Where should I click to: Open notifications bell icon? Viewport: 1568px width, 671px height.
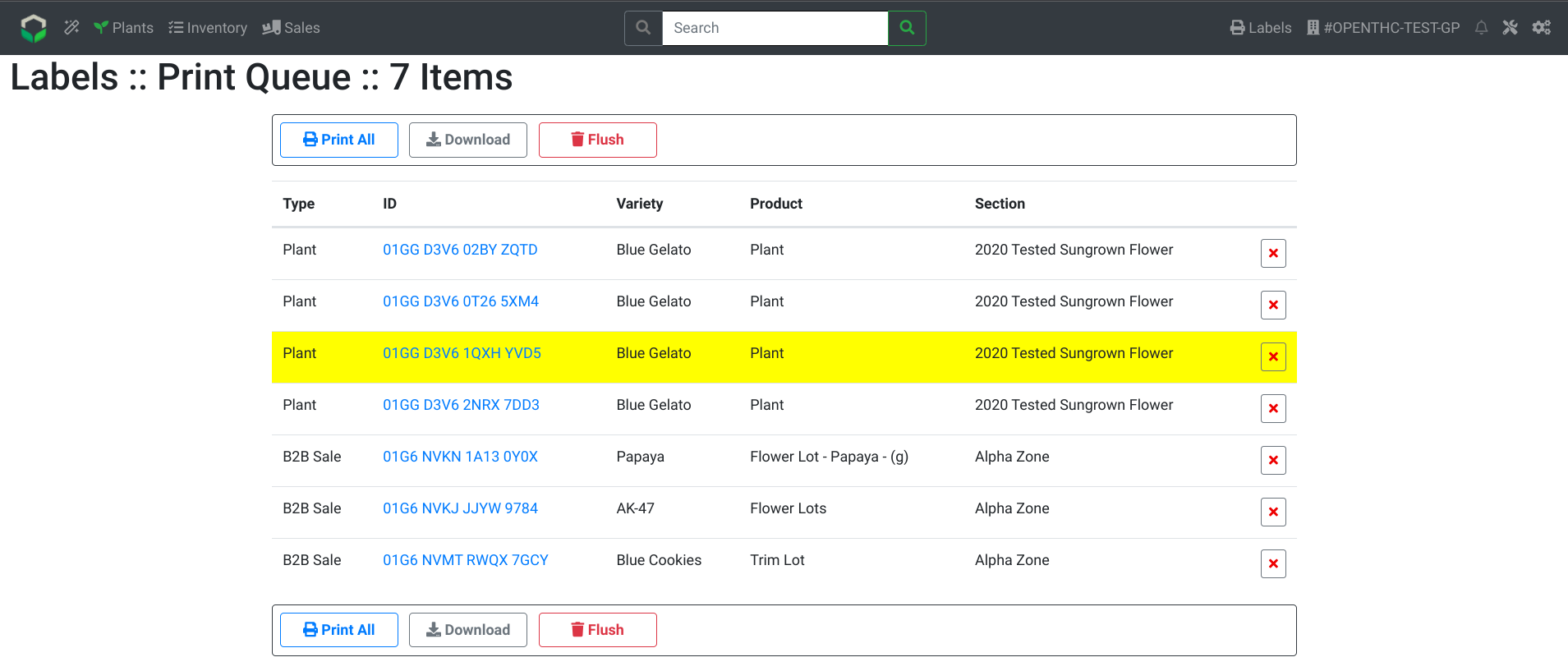[x=1481, y=28]
